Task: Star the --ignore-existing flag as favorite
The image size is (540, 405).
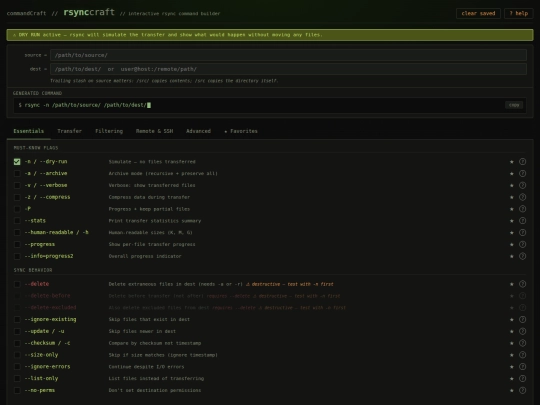Action: pos(511,320)
